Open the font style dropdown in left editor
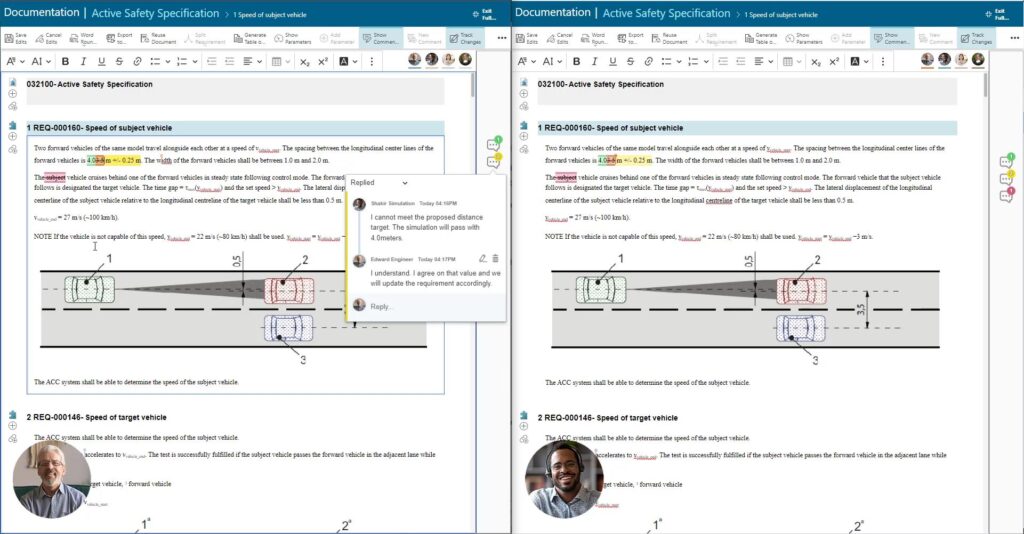This screenshot has height=534, width=1024. click(x=15, y=61)
